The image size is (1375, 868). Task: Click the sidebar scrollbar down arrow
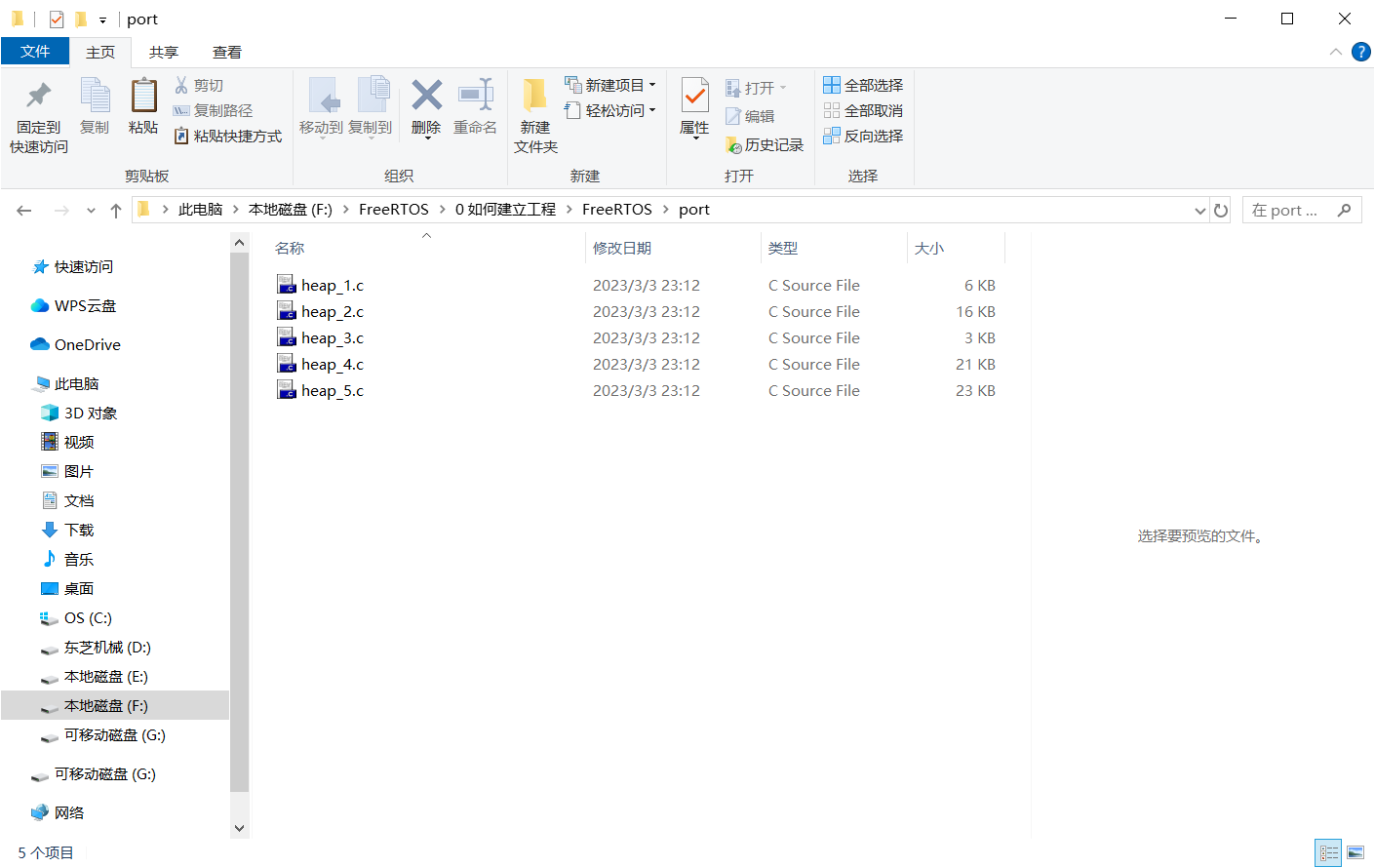coord(240,828)
